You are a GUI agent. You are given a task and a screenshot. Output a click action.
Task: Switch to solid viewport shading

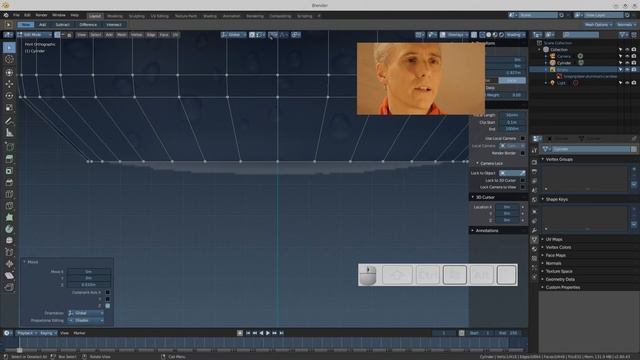(x=489, y=35)
